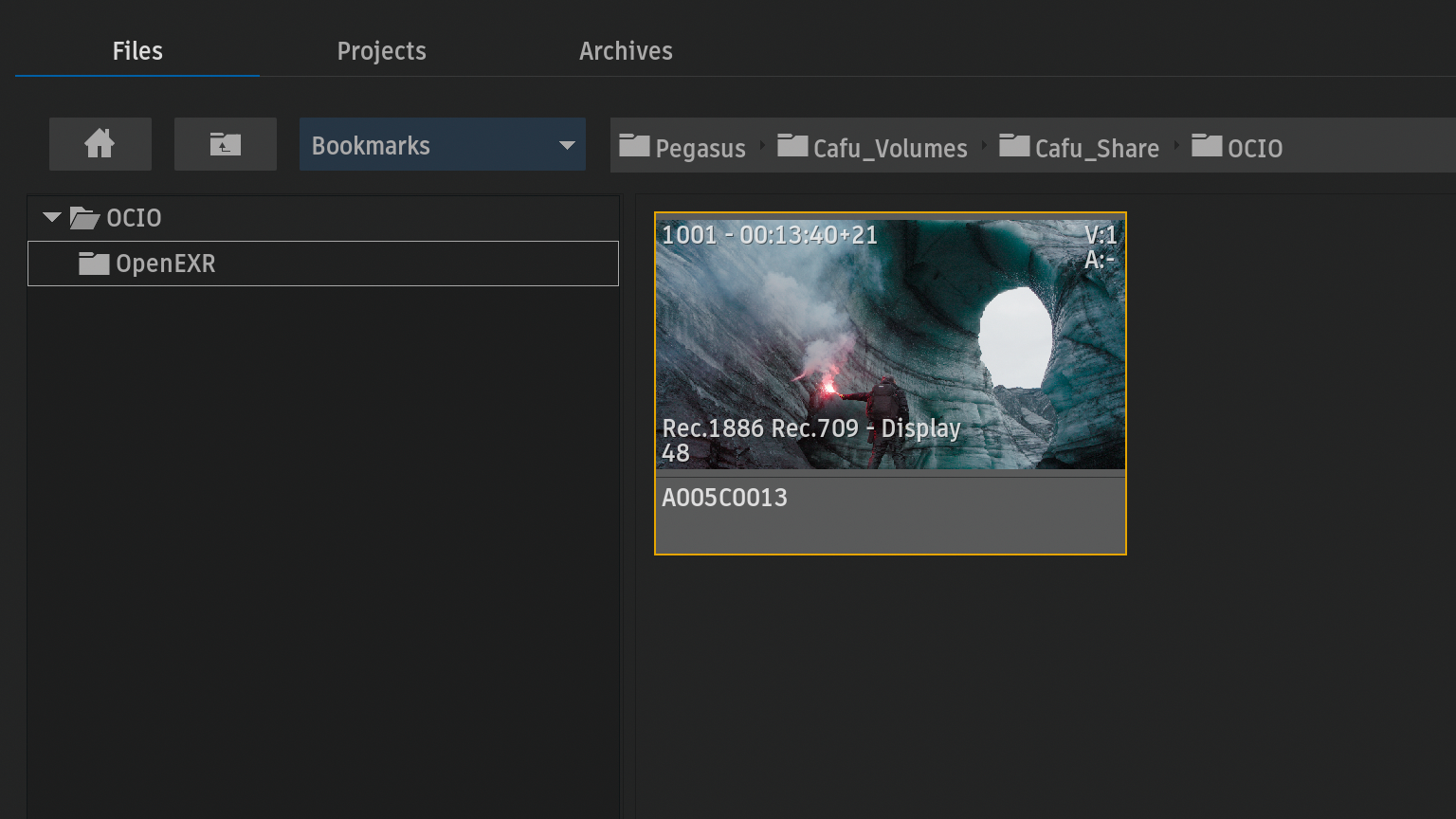Click Cafu_Volumes in the breadcrumb path
Screen dimensions: 1456x819
pyautogui.click(x=872, y=147)
